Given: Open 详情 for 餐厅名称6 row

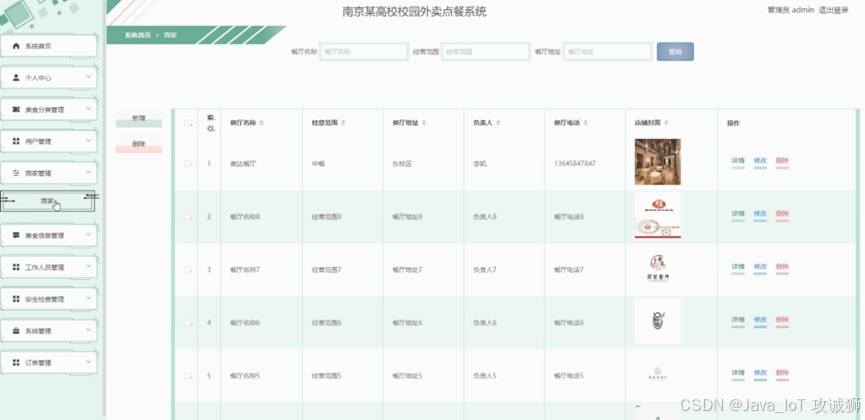Looking at the screenshot, I should (x=738, y=320).
